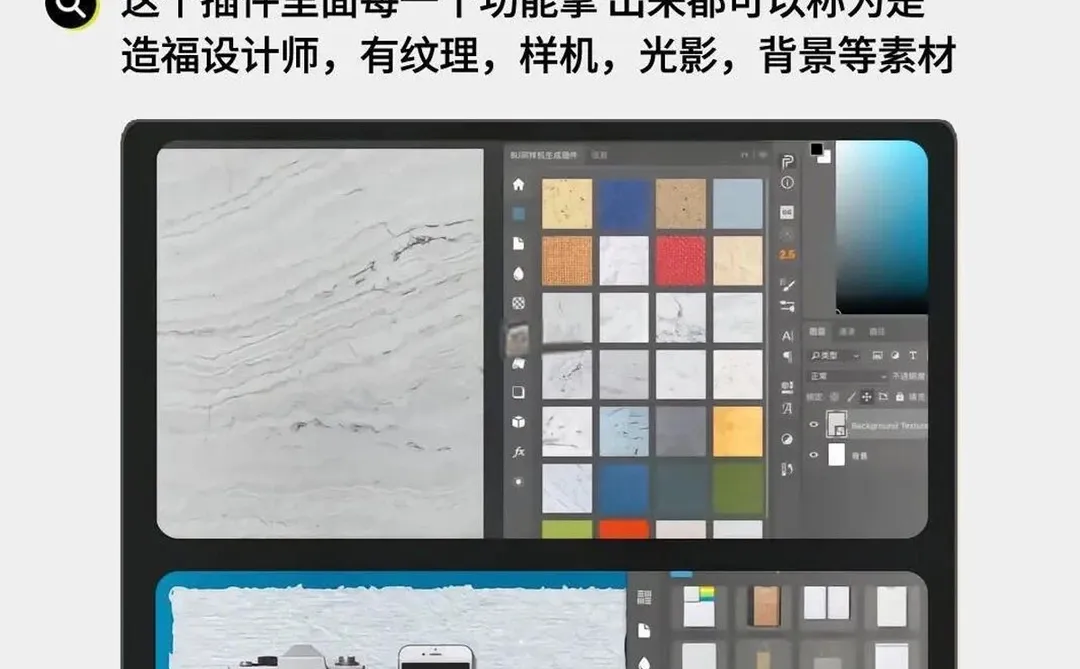This screenshot has height=669, width=1080.
Task: Apply the orange burlap texture
Action: 567,261
